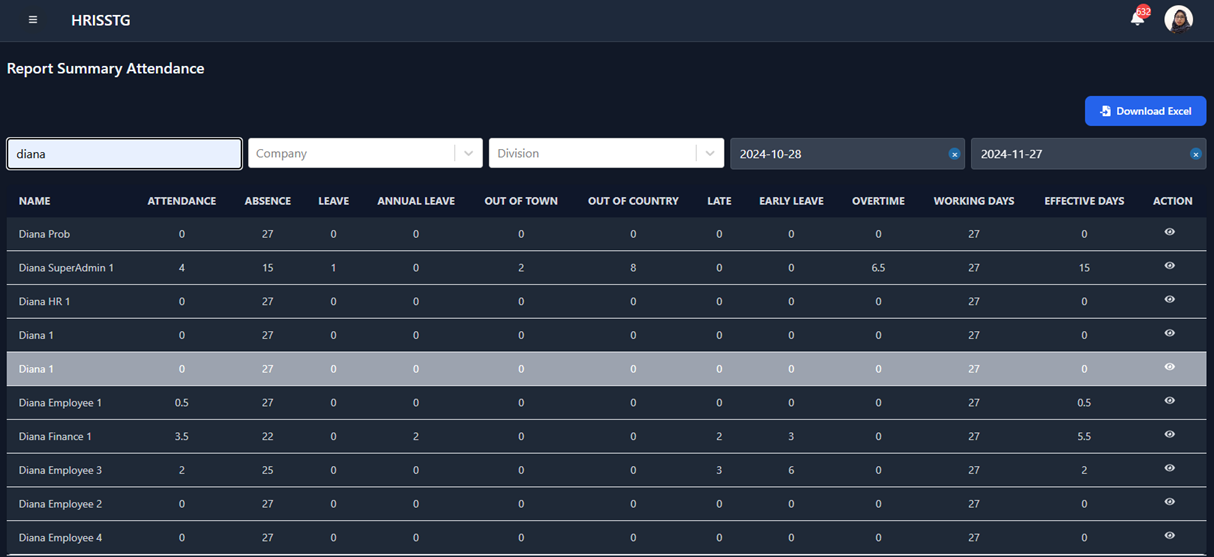This screenshot has width=1214, height=557.
Task: Click early leave value 6 for Diana Employee 3
Action: (x=791, y=470)
